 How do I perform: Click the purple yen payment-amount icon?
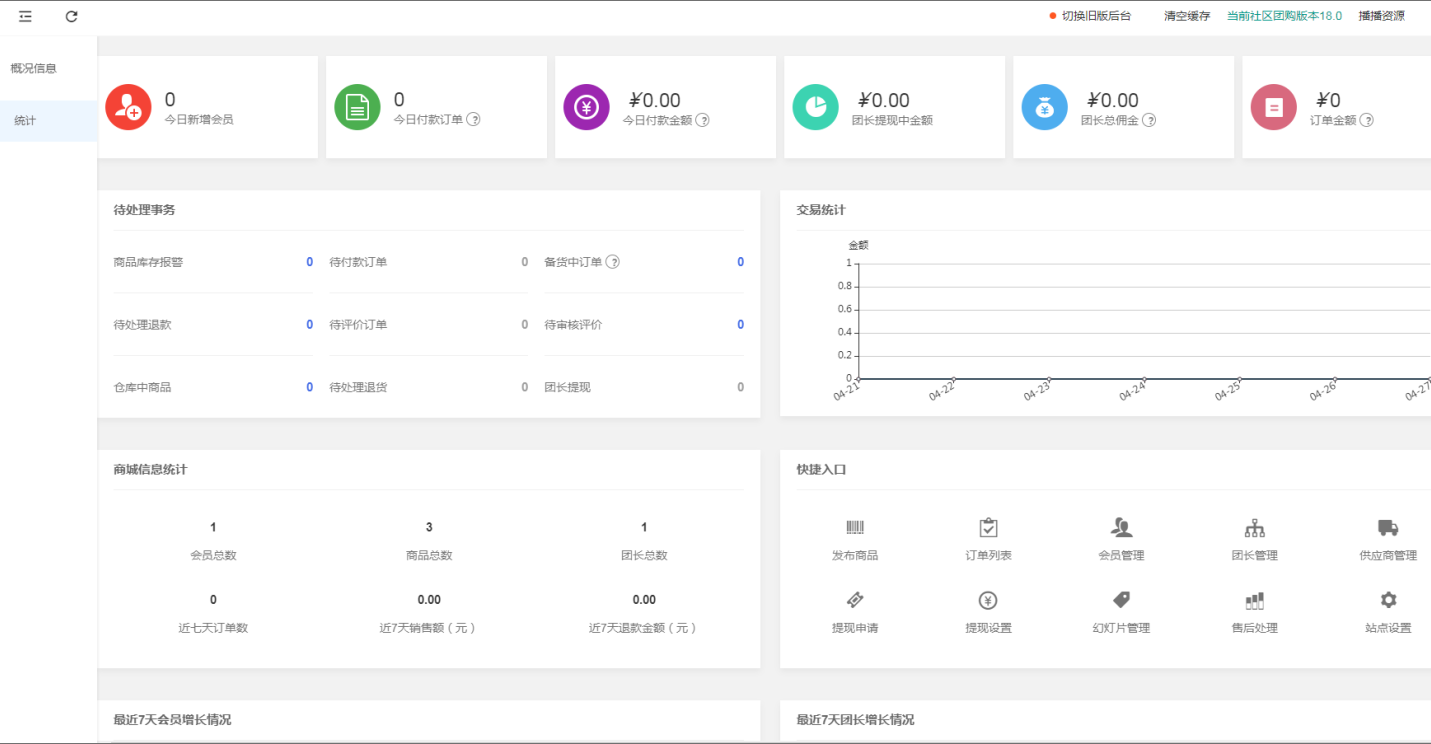(586, 107)
